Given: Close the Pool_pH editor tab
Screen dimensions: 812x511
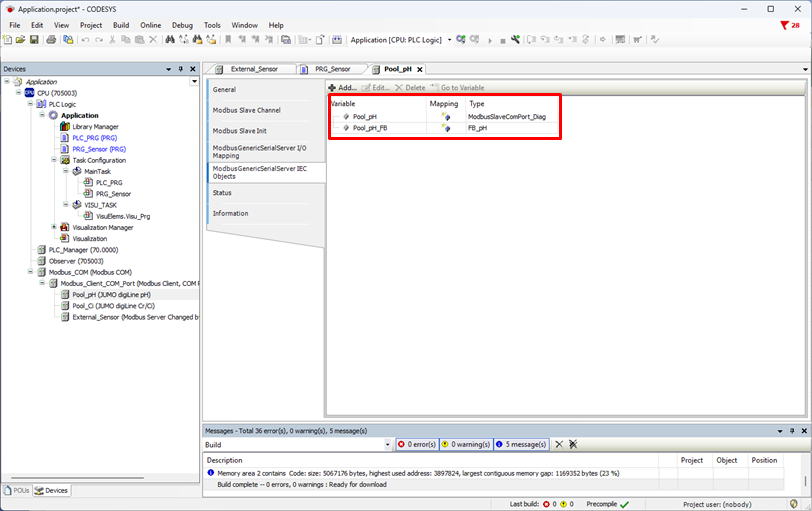Looking at the screenshot, I should click(x=420, y=69).
